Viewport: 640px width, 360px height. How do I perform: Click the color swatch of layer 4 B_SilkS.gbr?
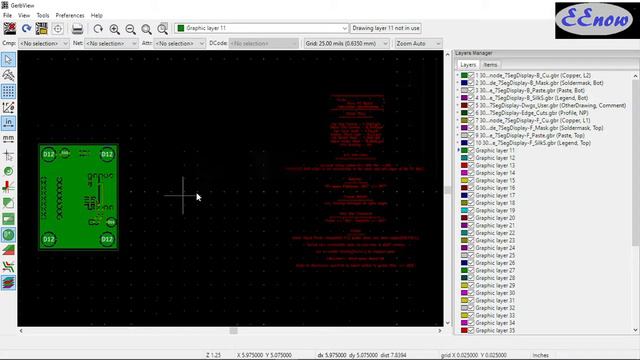(464, 98)
